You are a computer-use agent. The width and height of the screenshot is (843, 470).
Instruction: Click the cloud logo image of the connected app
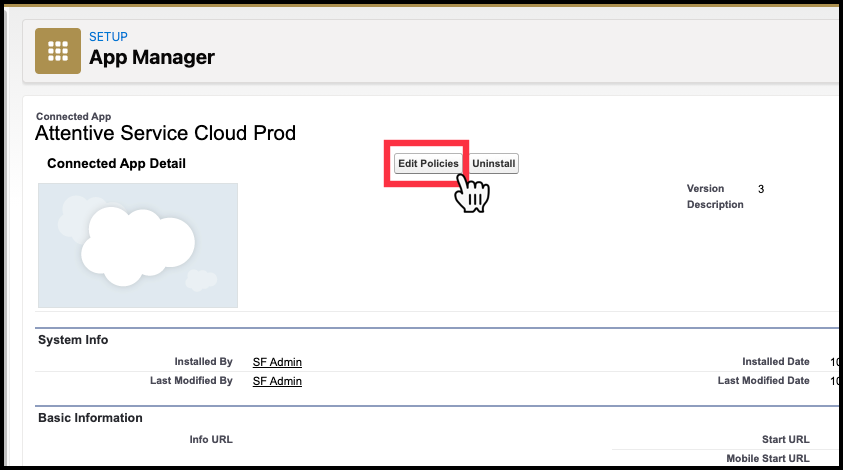[138, 245]
